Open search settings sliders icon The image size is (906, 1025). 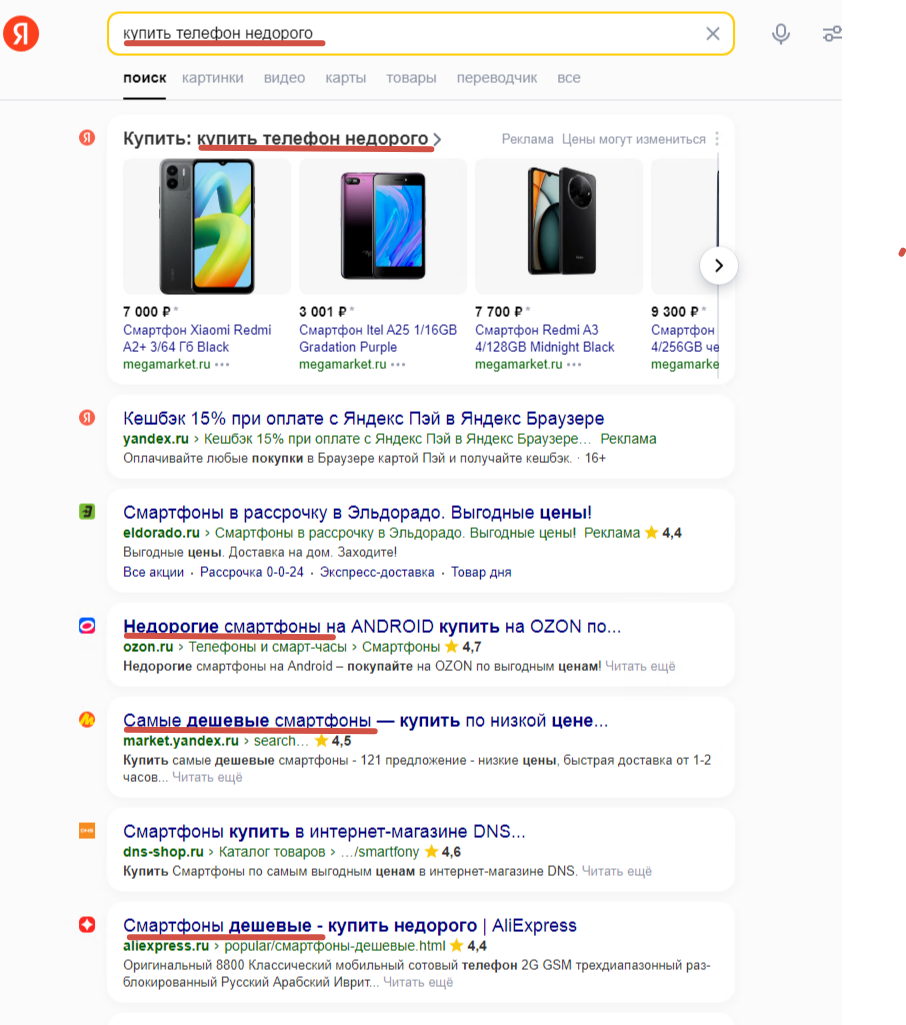831,33
